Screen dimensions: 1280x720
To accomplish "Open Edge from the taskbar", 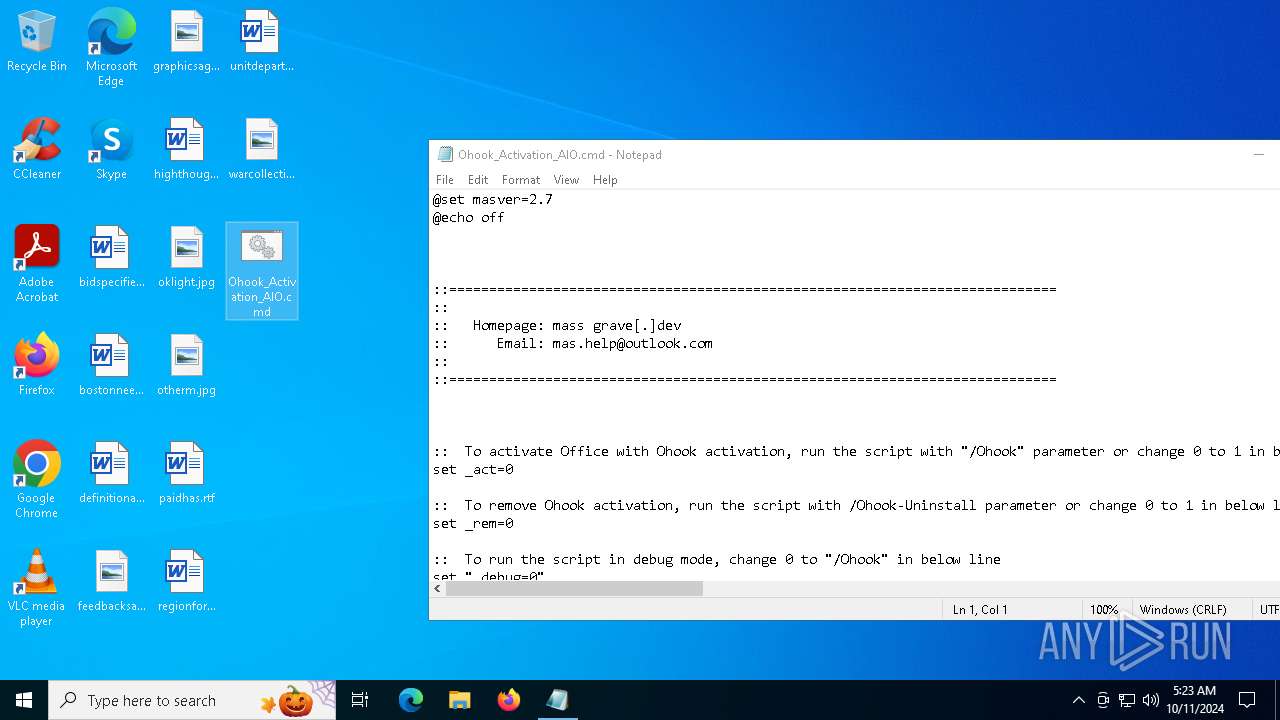I will click(x=411, y=700).
